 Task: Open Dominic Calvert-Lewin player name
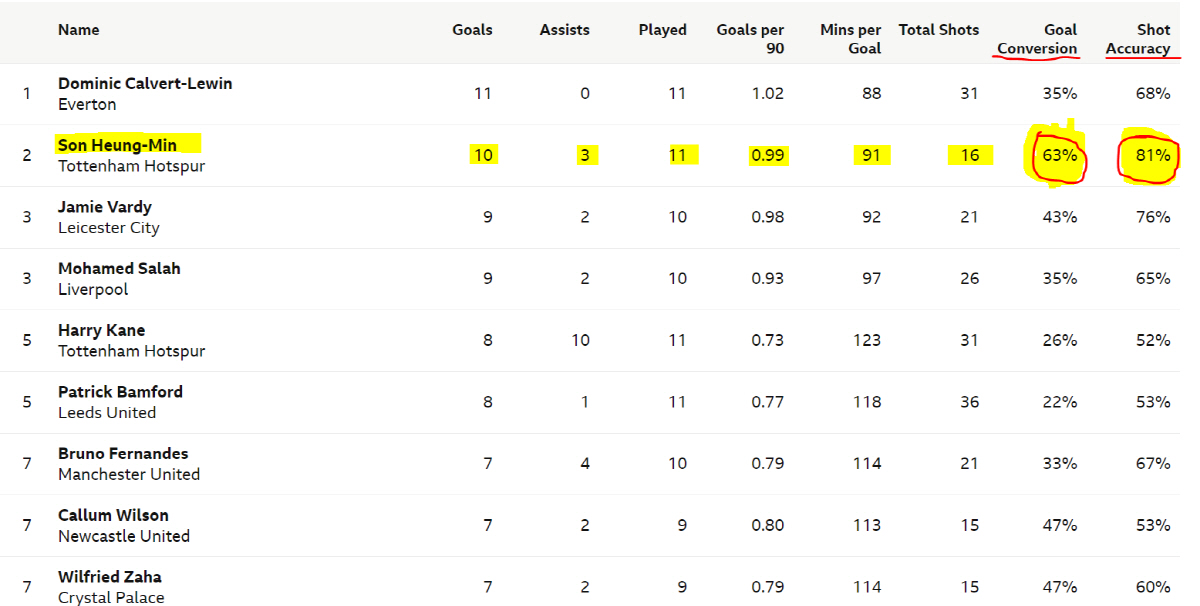145,84
